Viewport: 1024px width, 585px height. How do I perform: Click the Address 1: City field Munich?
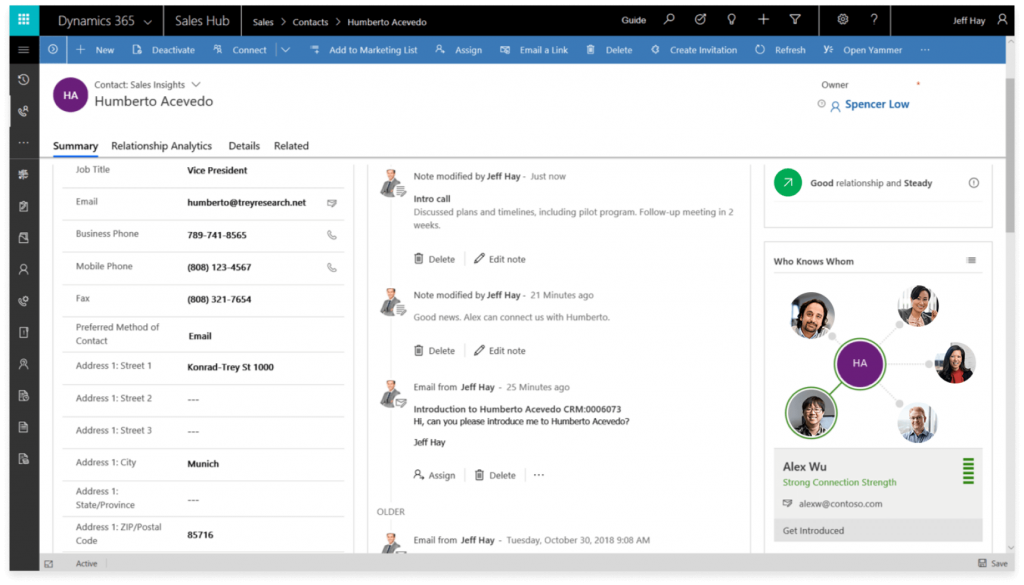pyautogui.click(x=203, y=464)
